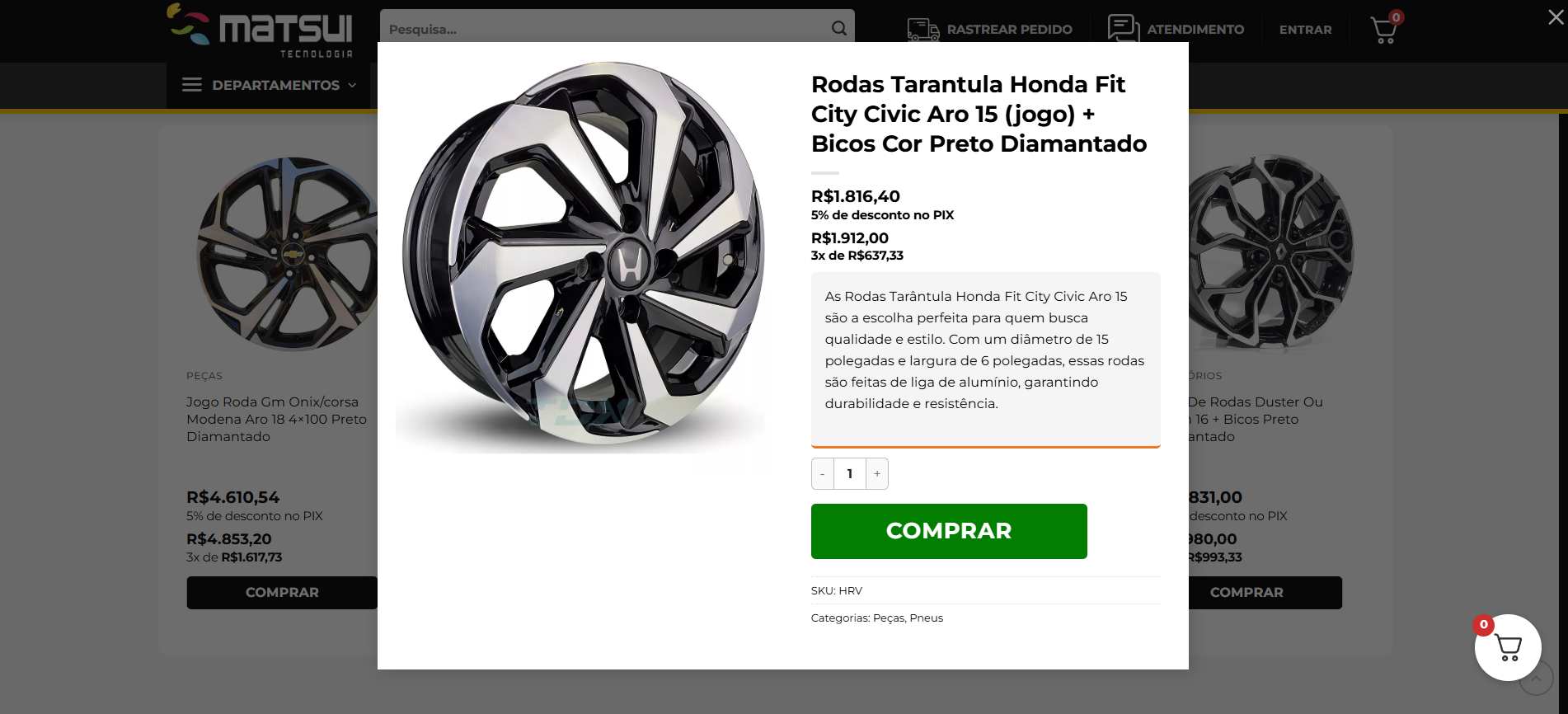Click the ENTRAR login link
Viewport: 1568px width, 714px height.
coord(1305,30)
